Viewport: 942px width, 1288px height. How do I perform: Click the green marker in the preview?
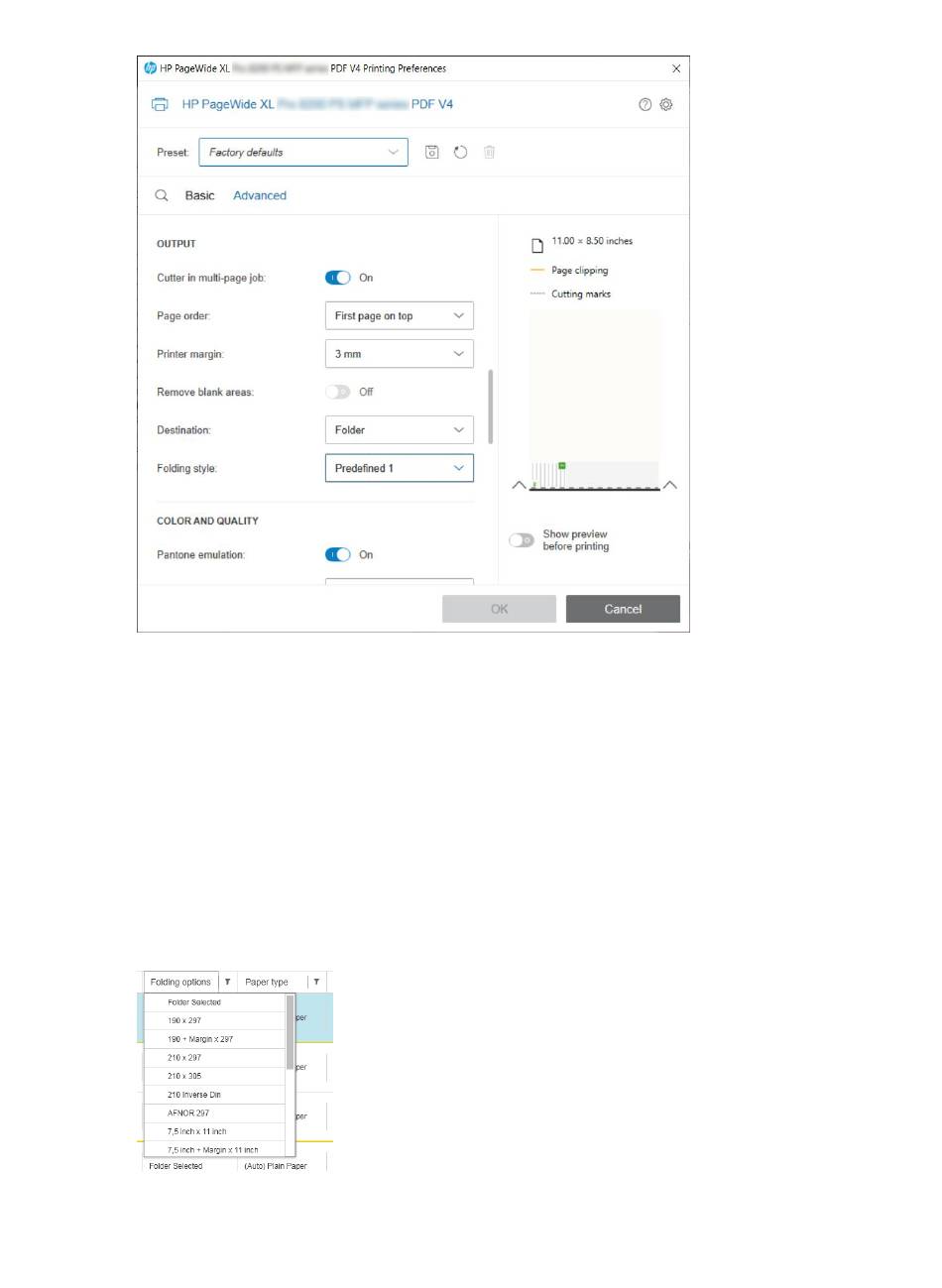[561, 465]
